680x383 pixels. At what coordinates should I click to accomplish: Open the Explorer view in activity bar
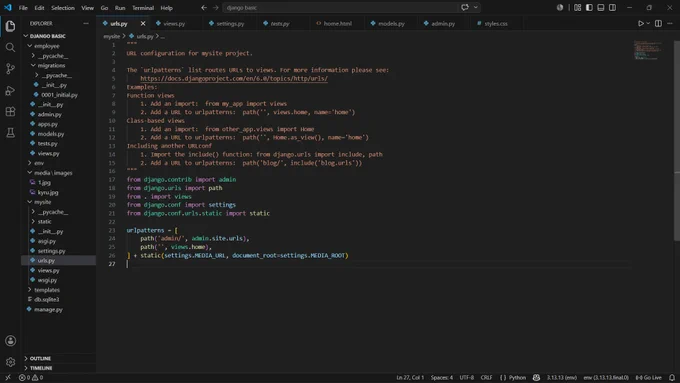coord(10,26)
